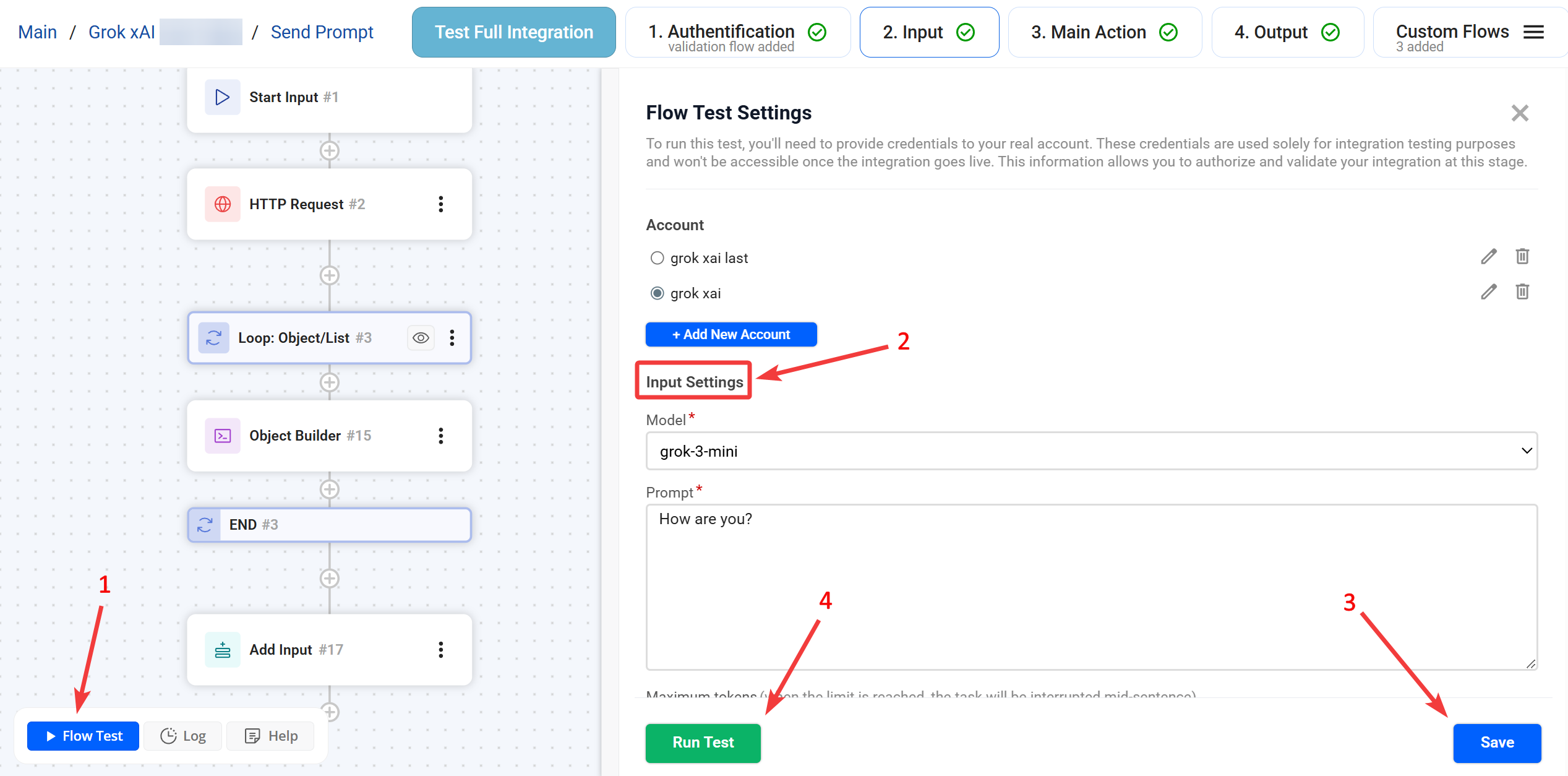Toggle the eye visibility on Loop Object/List node
Screen dimensions: 1568x776
click(x=421, y=338)
